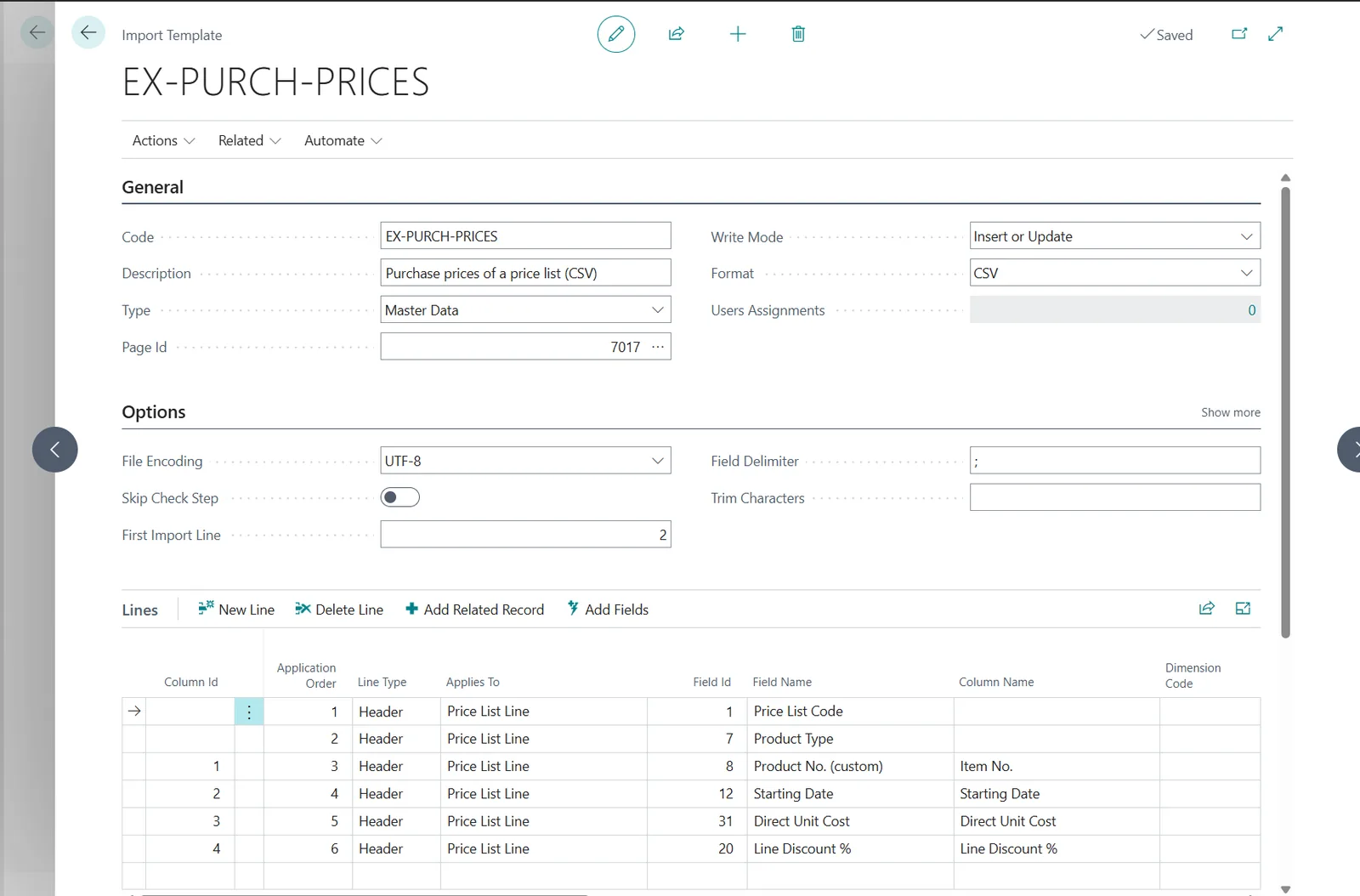Open page in new window icon
The height and width of the screenshot is (896, 1360).
coord(1239,34)
